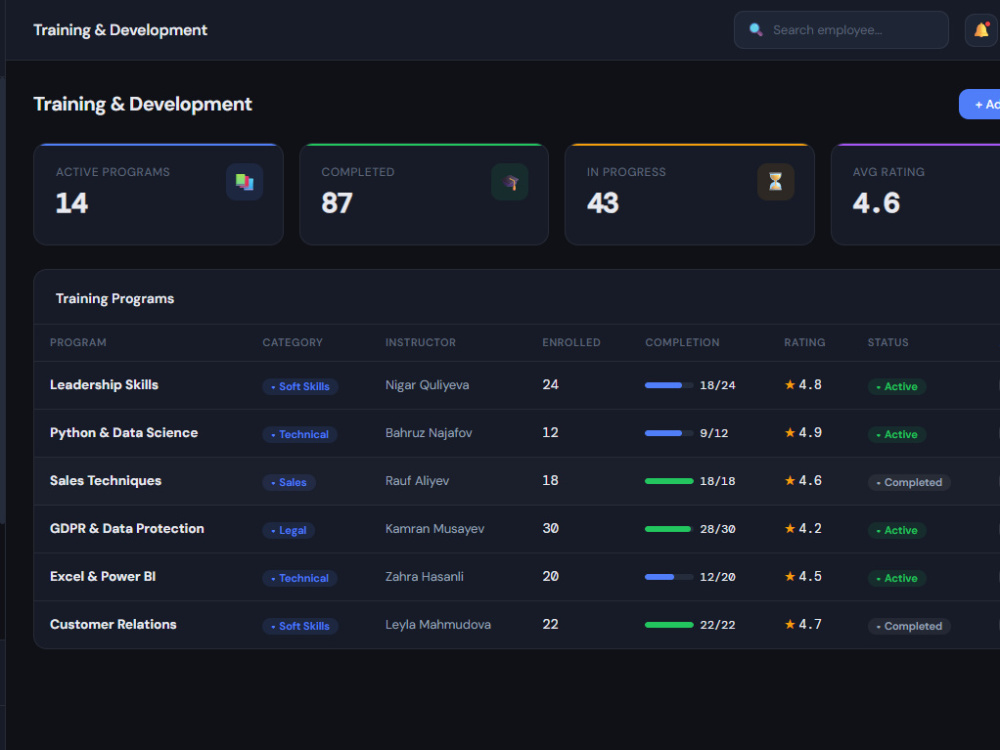This screenshot has height=750, width=1000.
Task: Click the Enrolled column header
Action: 571,342
